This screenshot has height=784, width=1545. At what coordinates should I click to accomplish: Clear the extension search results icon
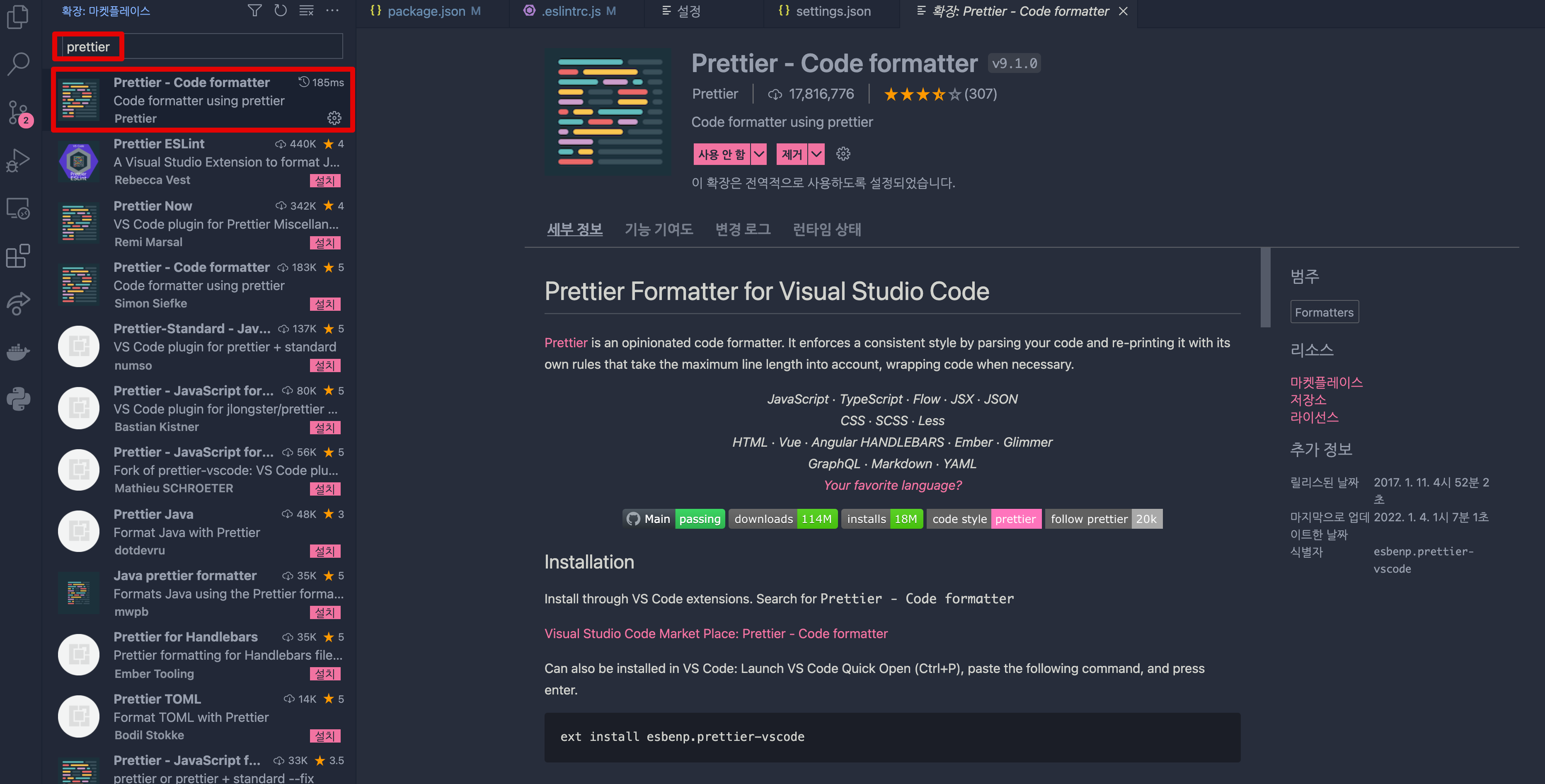click(306, 10)
